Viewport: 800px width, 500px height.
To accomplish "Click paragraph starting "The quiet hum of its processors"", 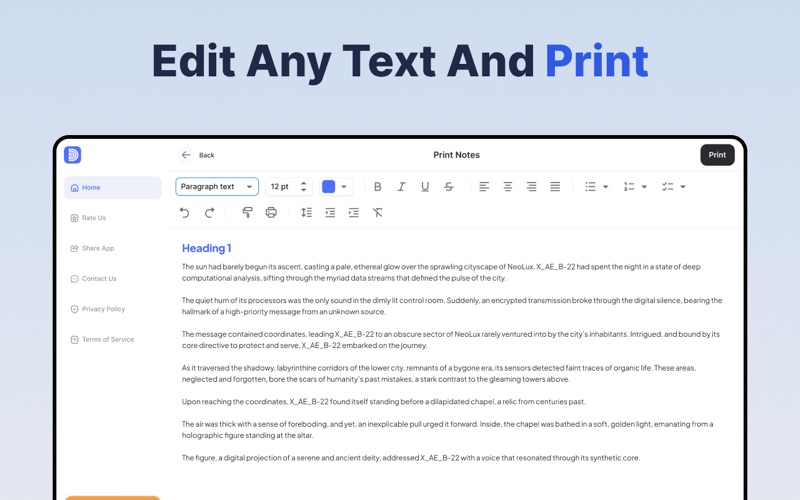I will [452, 306].
